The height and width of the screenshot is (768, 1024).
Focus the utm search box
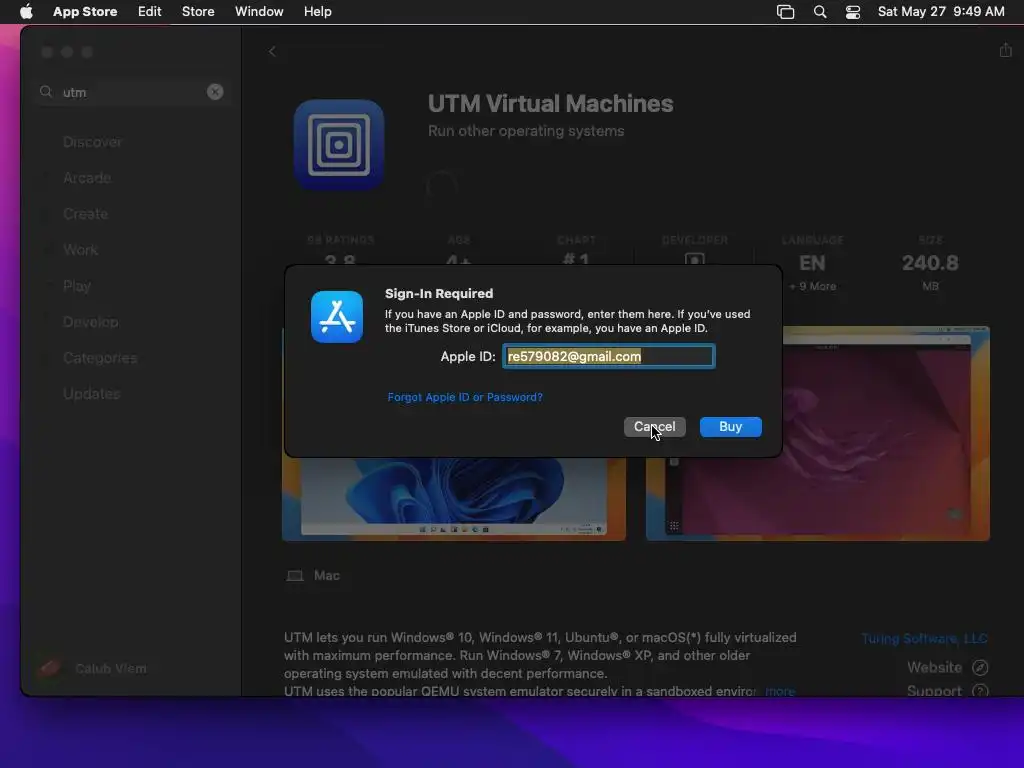(131, 92)
